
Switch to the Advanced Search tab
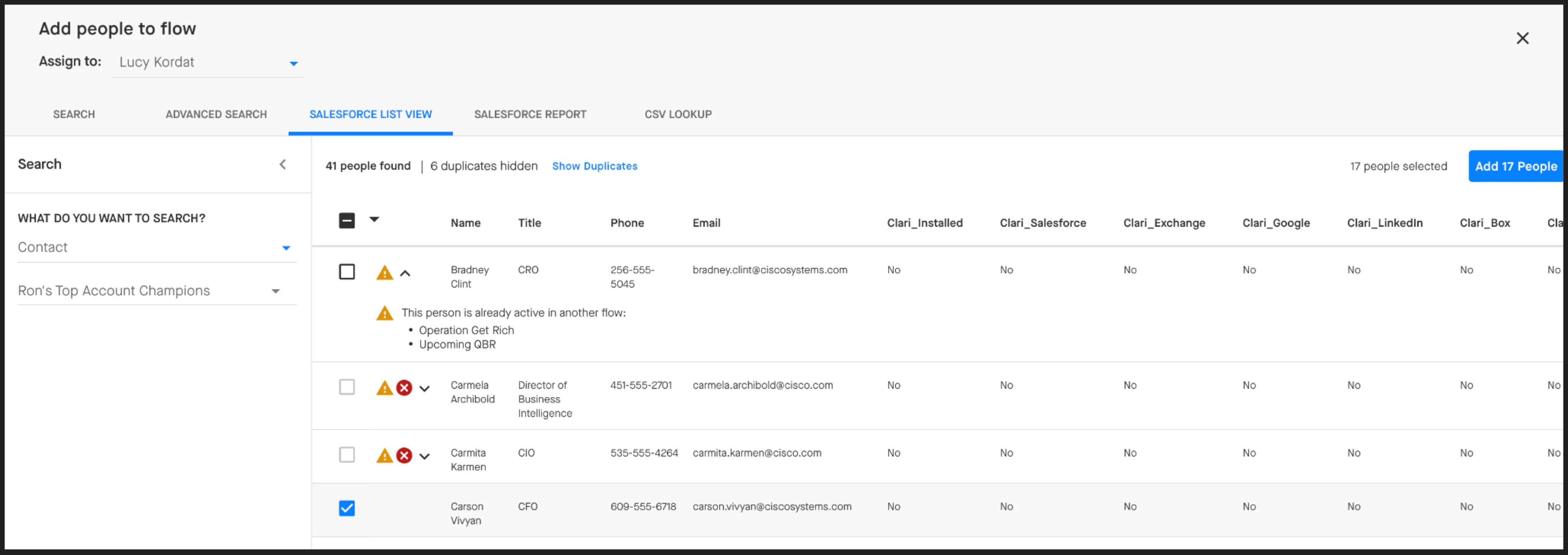[216, 115]
